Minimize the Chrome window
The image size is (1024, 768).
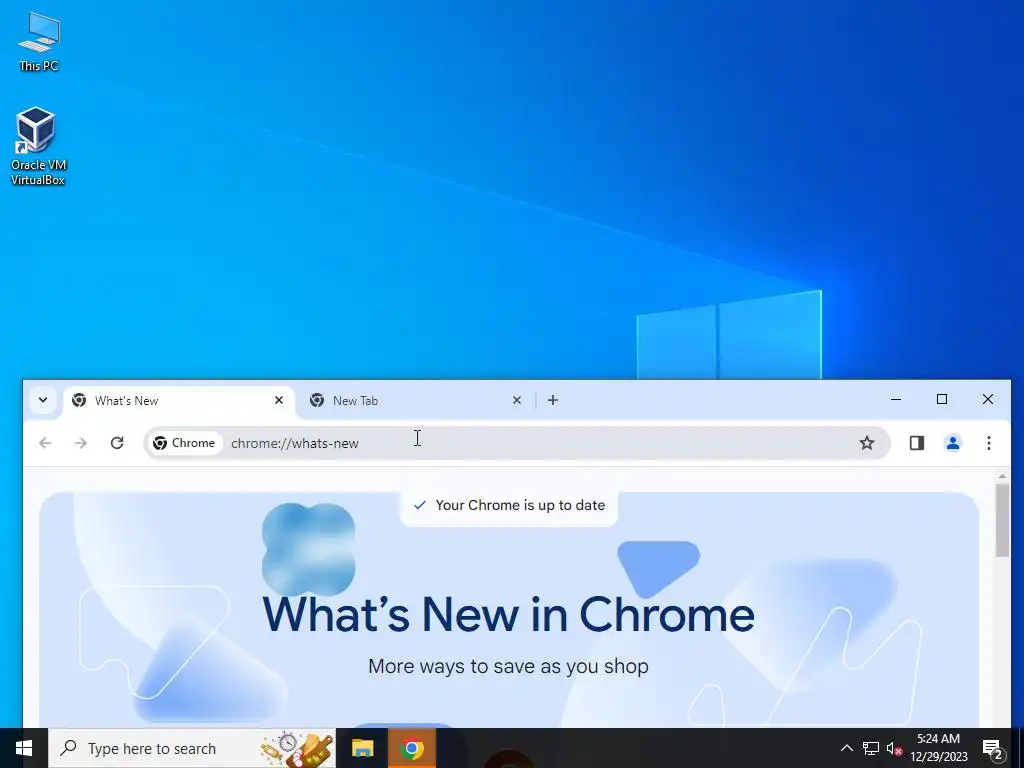(x=896, y=399)
